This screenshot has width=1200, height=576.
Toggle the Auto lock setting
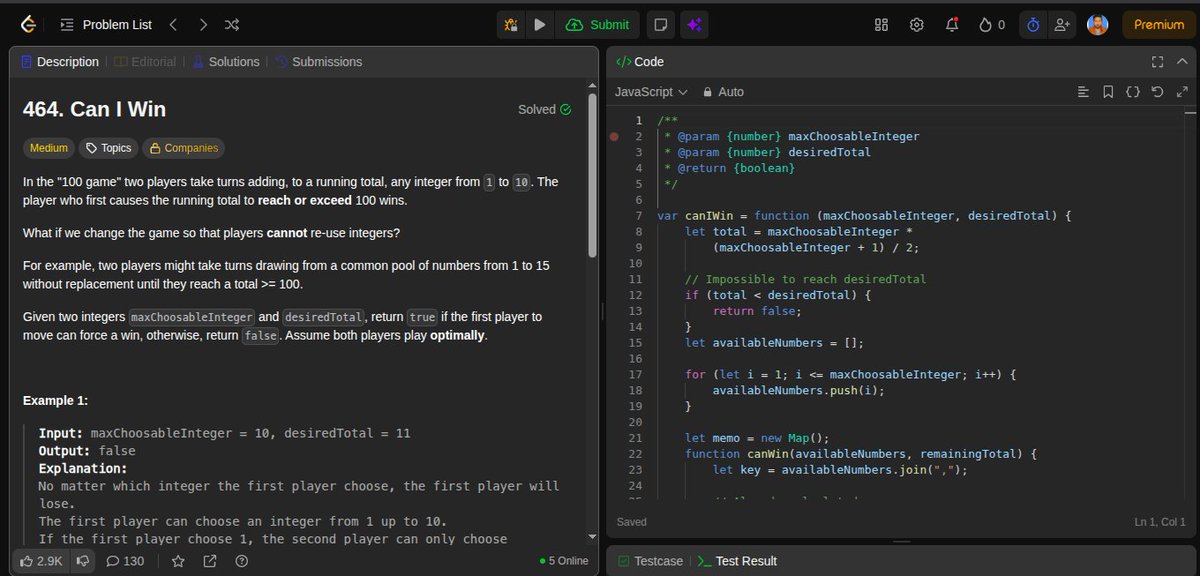724,92
